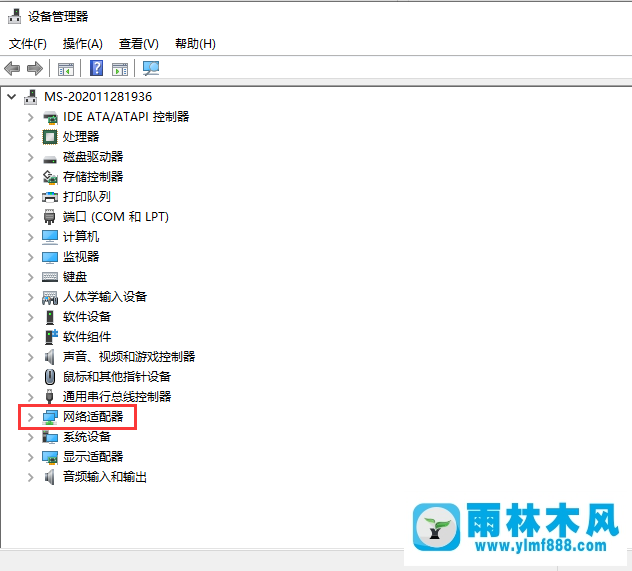The image size is (632, 571).
Task: Open the 查看(V) menu
Action: pyautogui.click(x=139, y=44)
